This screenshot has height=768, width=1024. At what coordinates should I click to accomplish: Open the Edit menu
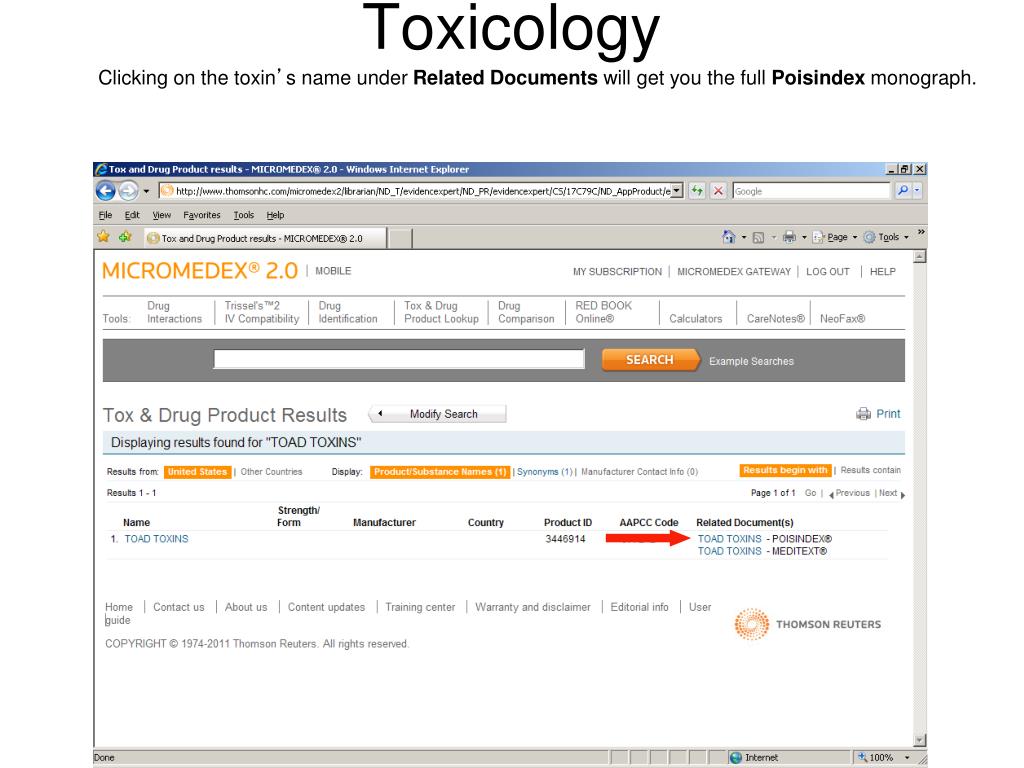tap(132, 215)
